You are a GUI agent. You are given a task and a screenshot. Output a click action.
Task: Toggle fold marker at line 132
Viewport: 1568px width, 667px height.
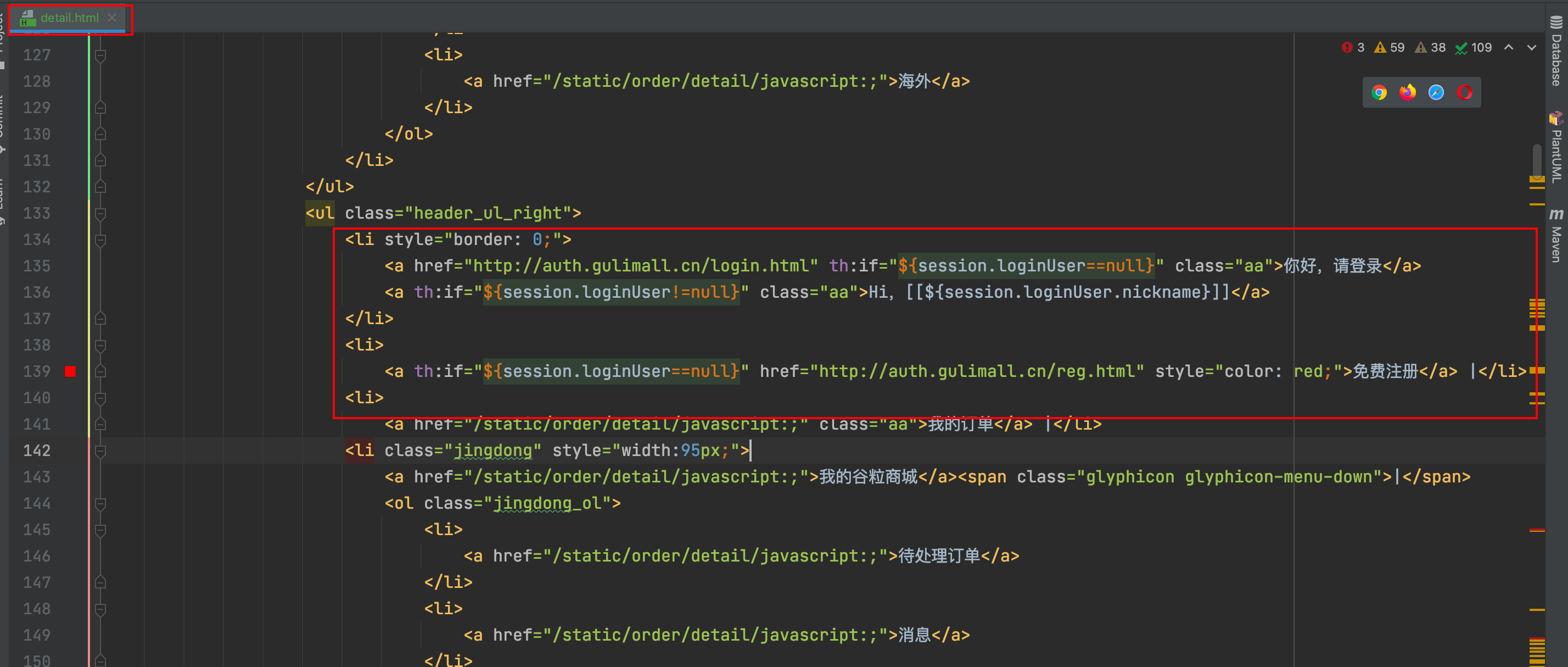[x=101, y=186]
